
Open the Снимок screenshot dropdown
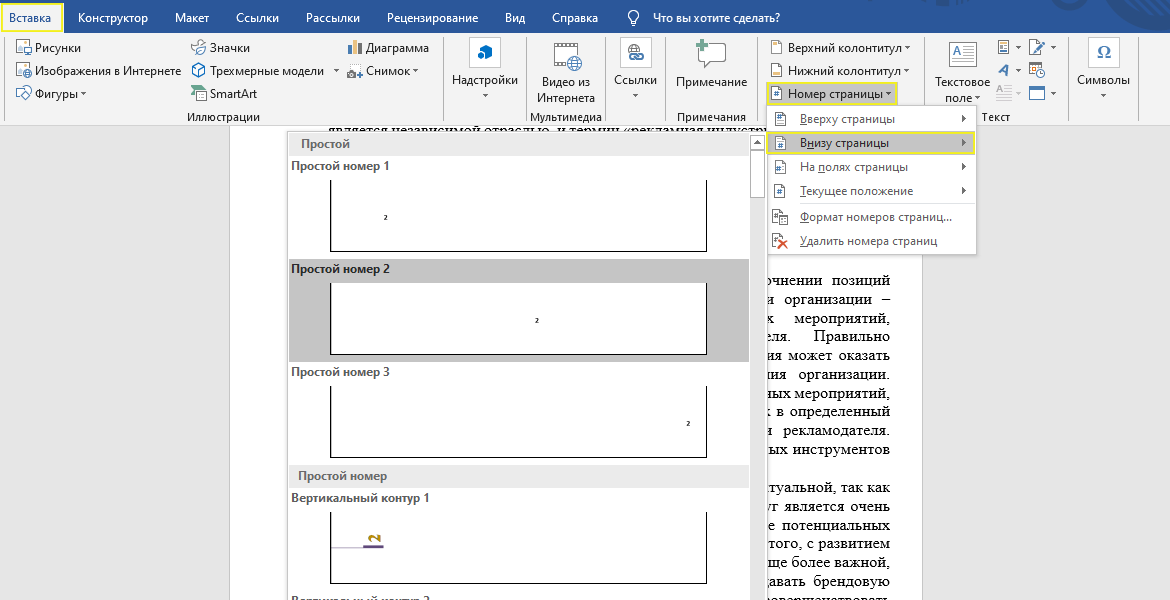tap(385, 71)
